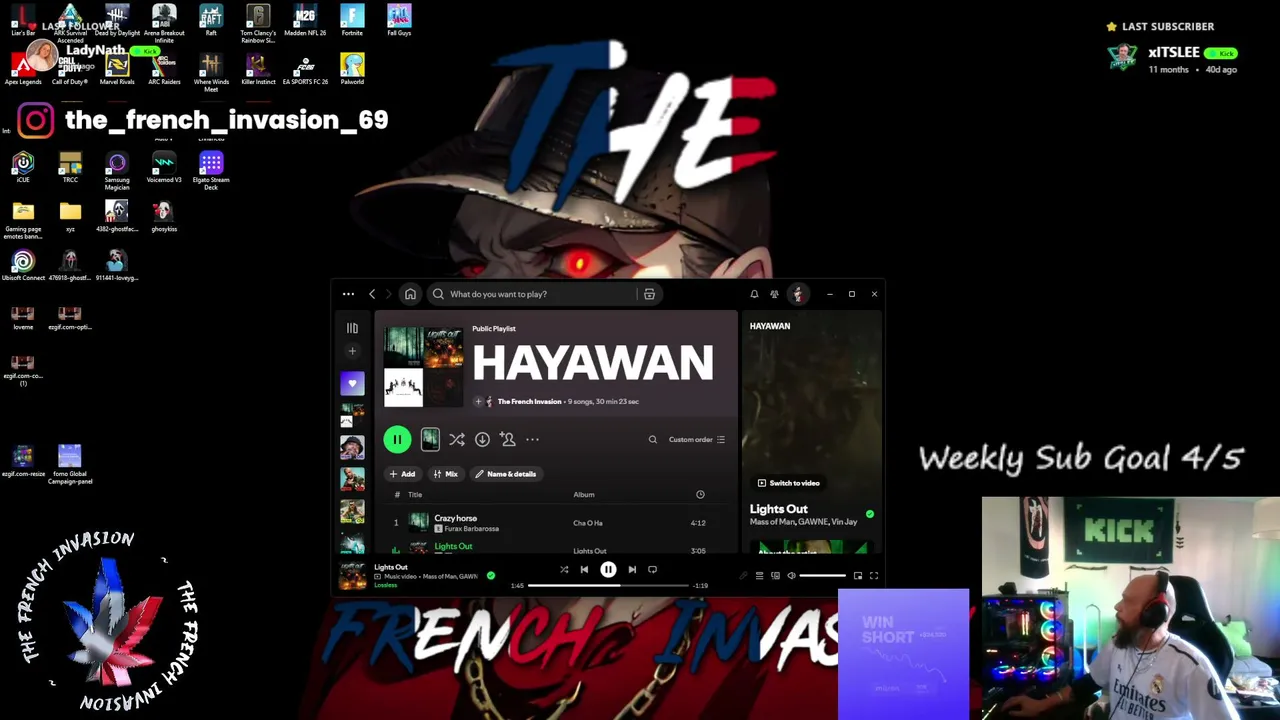This screenshot has height=720, width=1280.
Task: Click the Add button below the playlist controls
Action: click(402, 474)
